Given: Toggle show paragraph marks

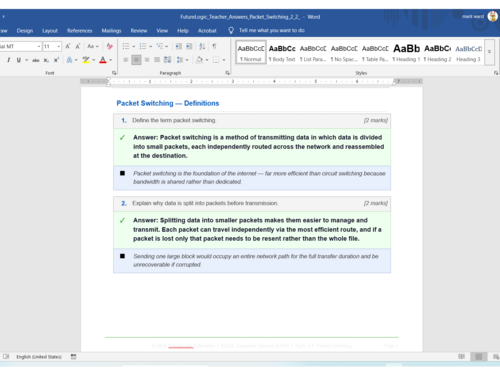Looking at the screenshot, I should [x=214, y=46].
